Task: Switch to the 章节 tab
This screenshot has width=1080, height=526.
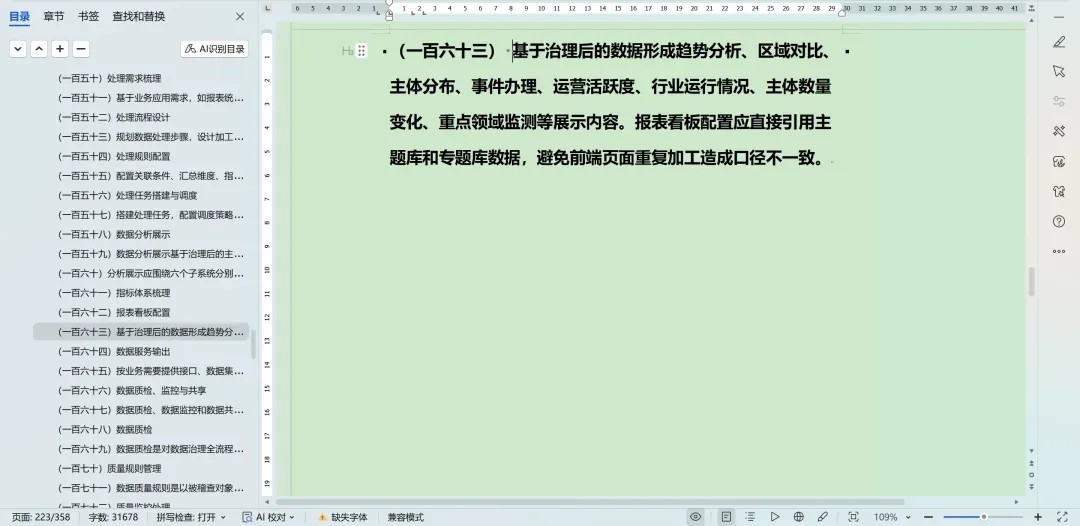Action: click(x=54, y=17)
